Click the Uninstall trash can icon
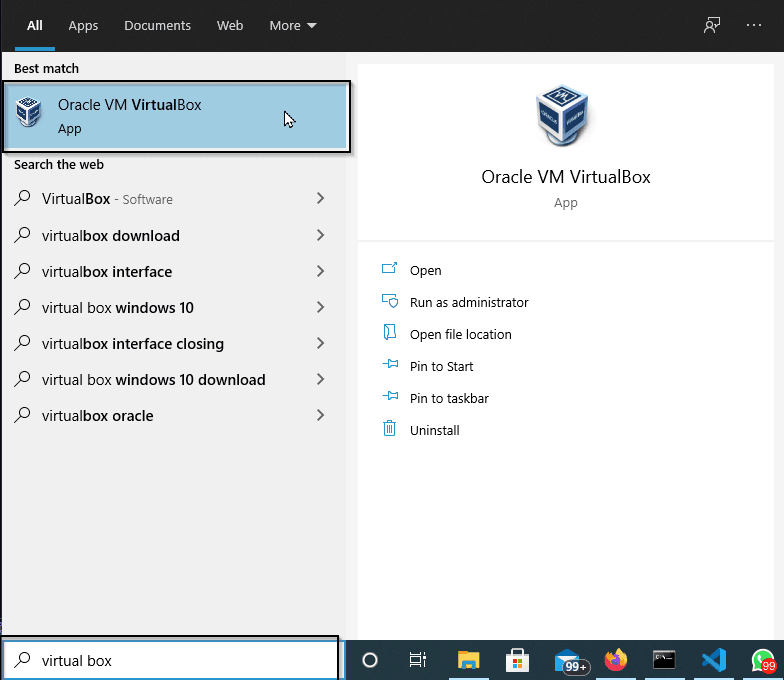Image resolution: width=784 pixels, height=680 pixels. click(x=390, y=428)
